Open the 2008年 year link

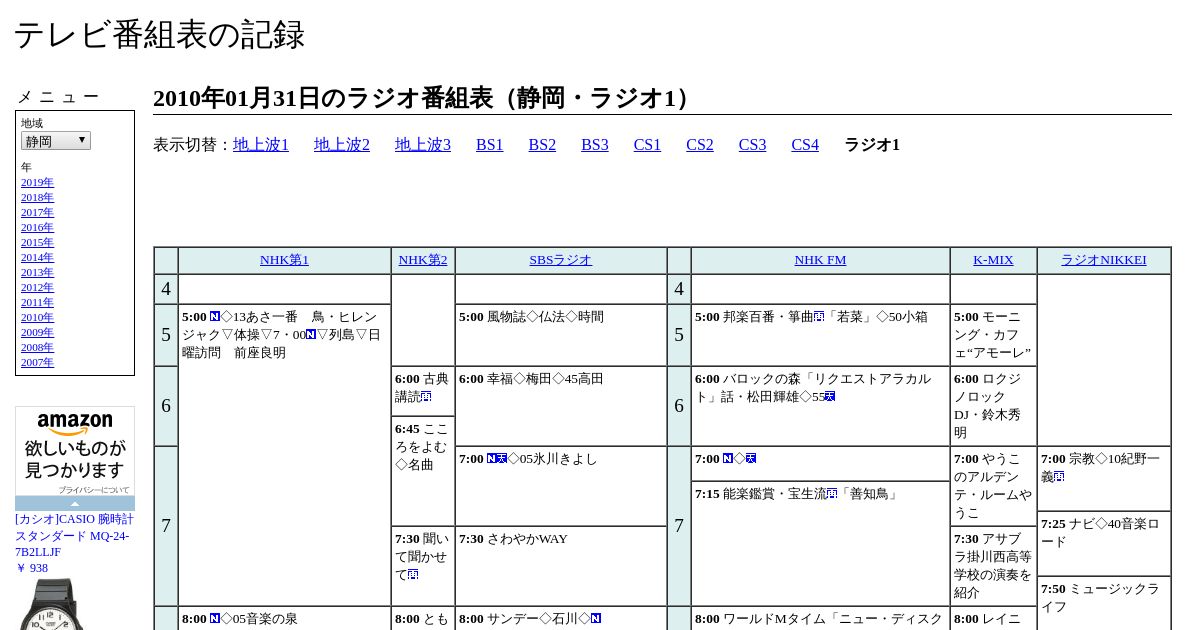(x=37, y=347)
